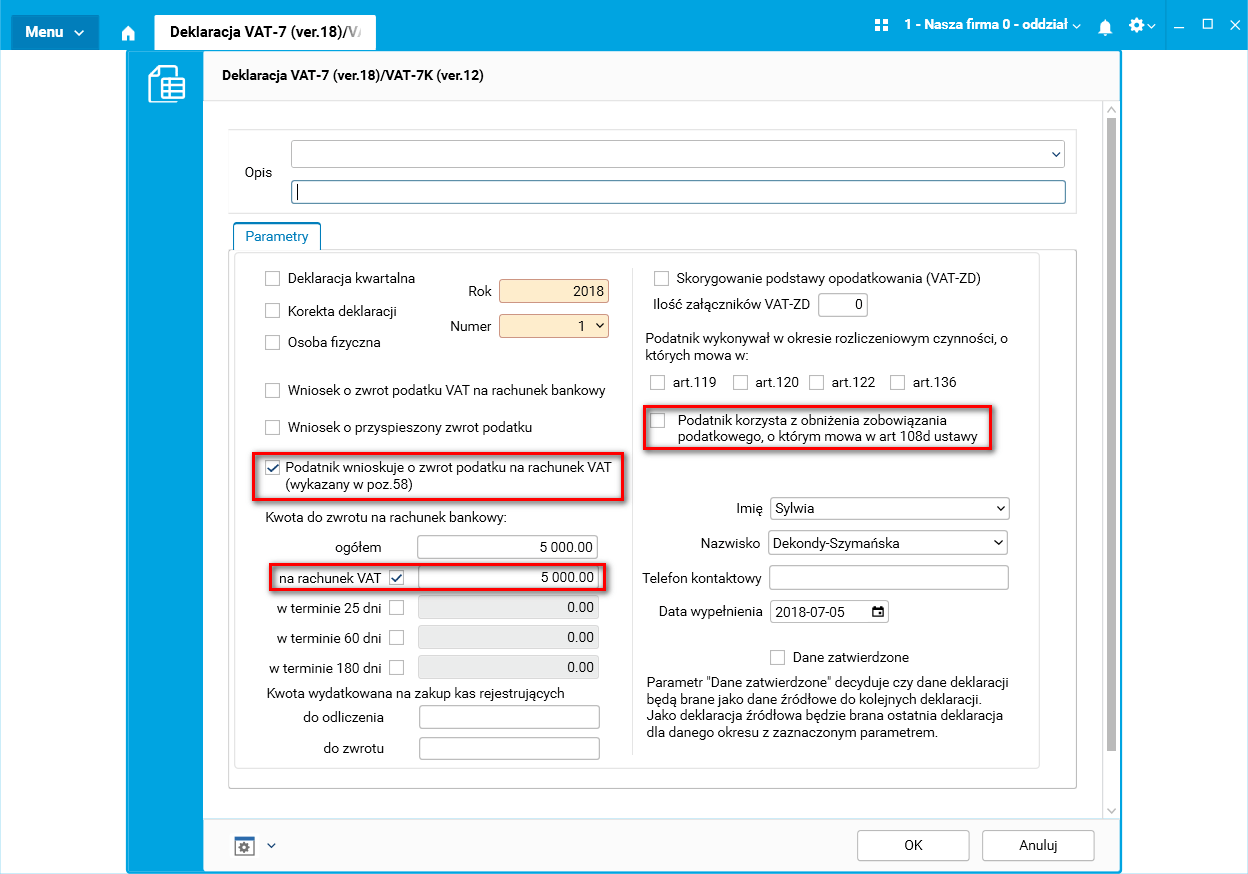The width and height of the screenshot is (1248, 874).
Task: Check w terminie 180 dni
Action: point(397,668)
